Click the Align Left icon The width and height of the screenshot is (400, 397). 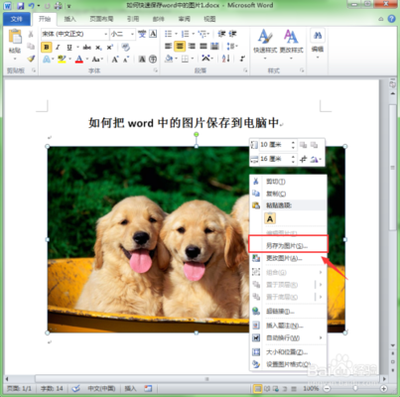click(168, 46)
